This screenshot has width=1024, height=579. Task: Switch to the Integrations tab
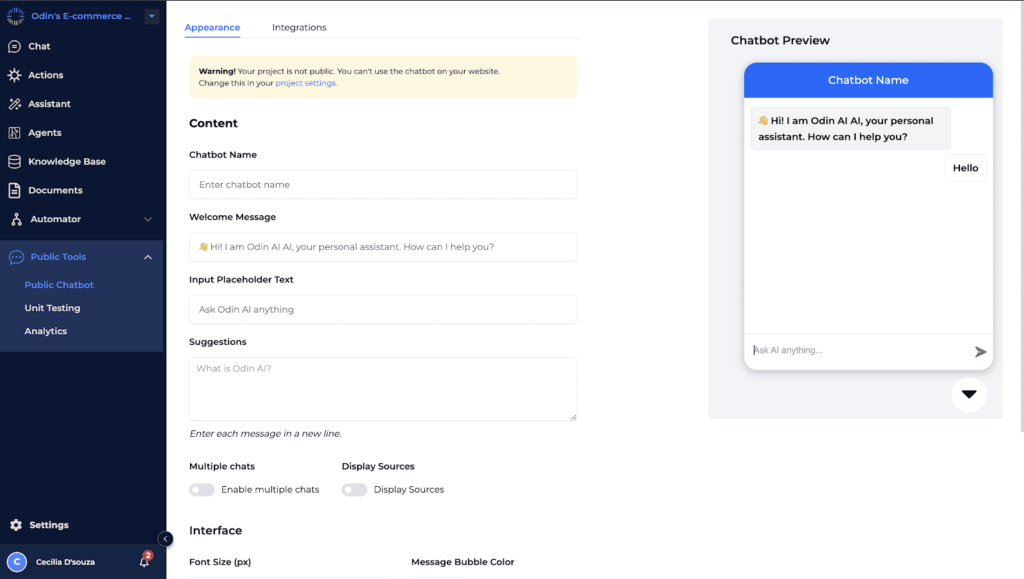pos(299,28)
